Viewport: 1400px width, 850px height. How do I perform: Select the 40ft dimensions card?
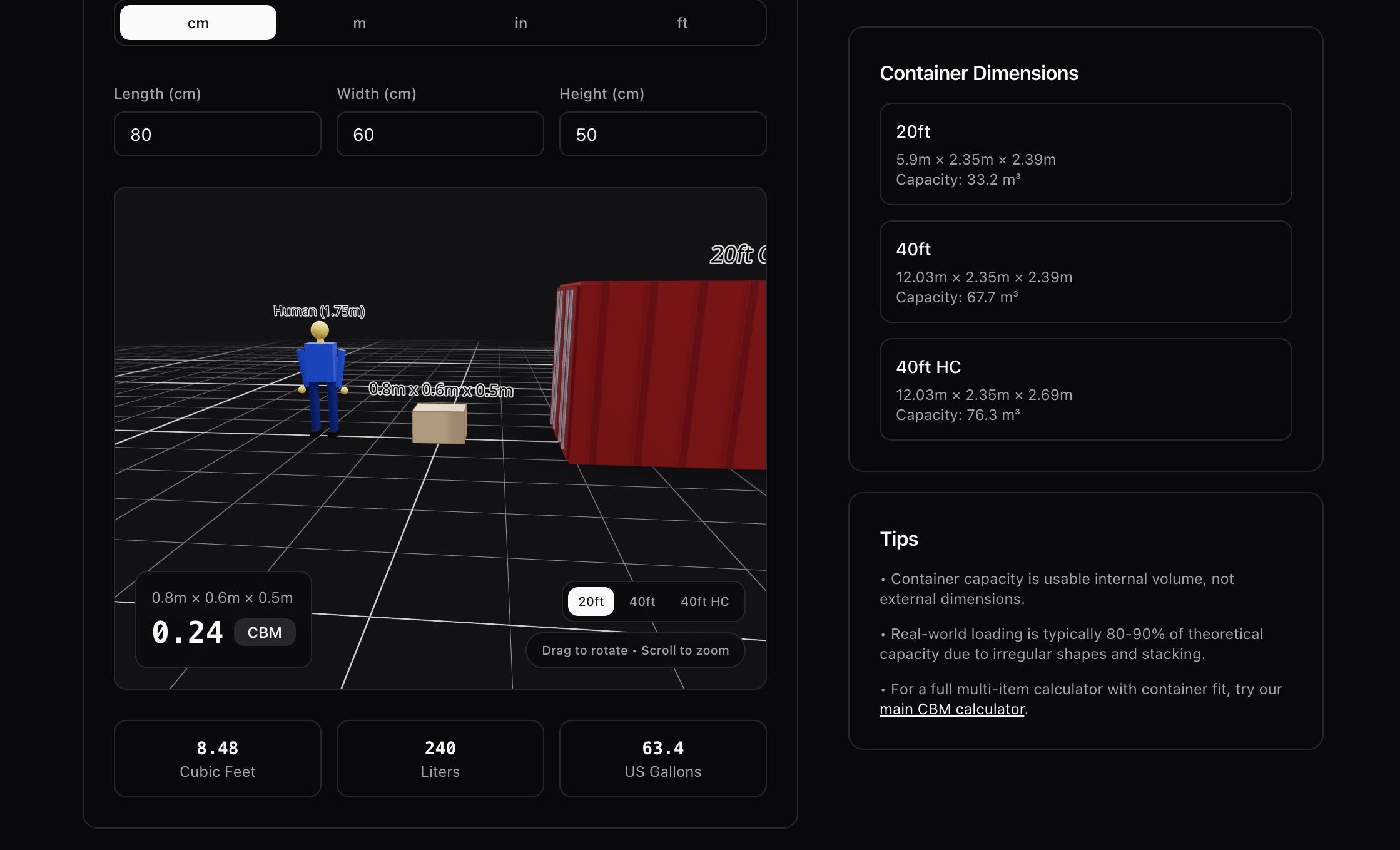click(x=1085, y=272)
